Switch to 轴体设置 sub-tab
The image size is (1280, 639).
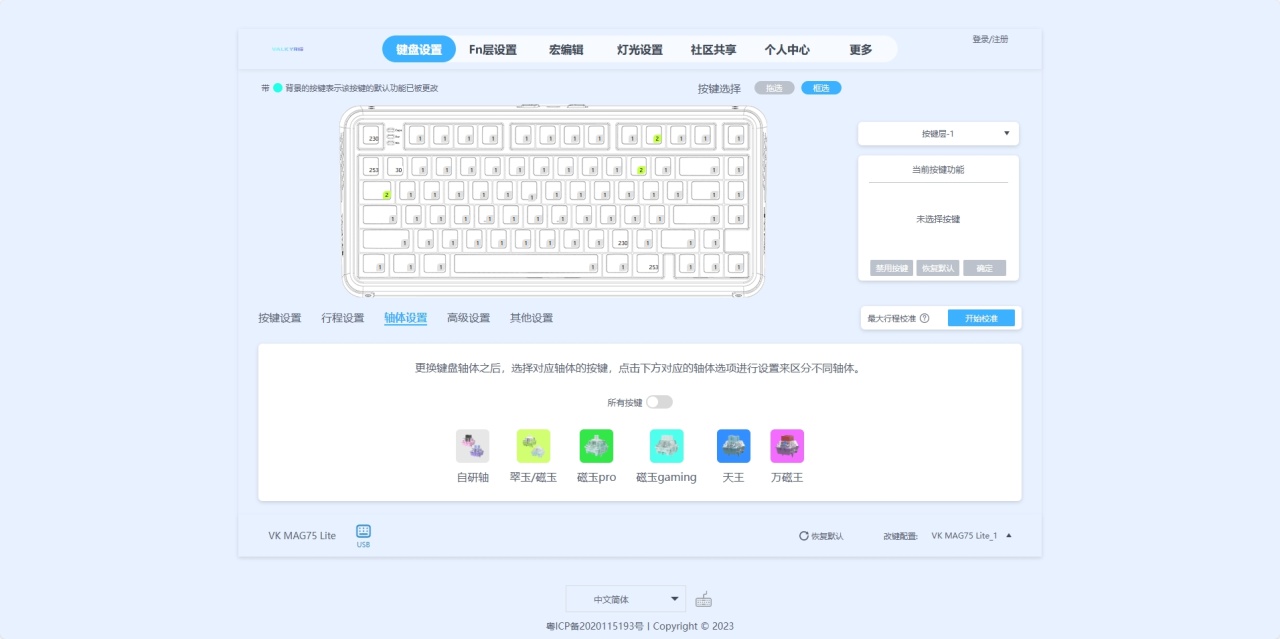pos(406,318)
